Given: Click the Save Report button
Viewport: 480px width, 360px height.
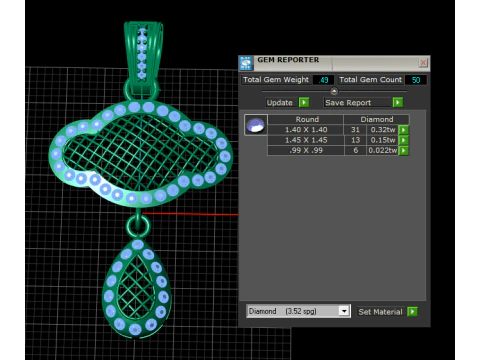Looking at the screenshot, I should (357, 102).
